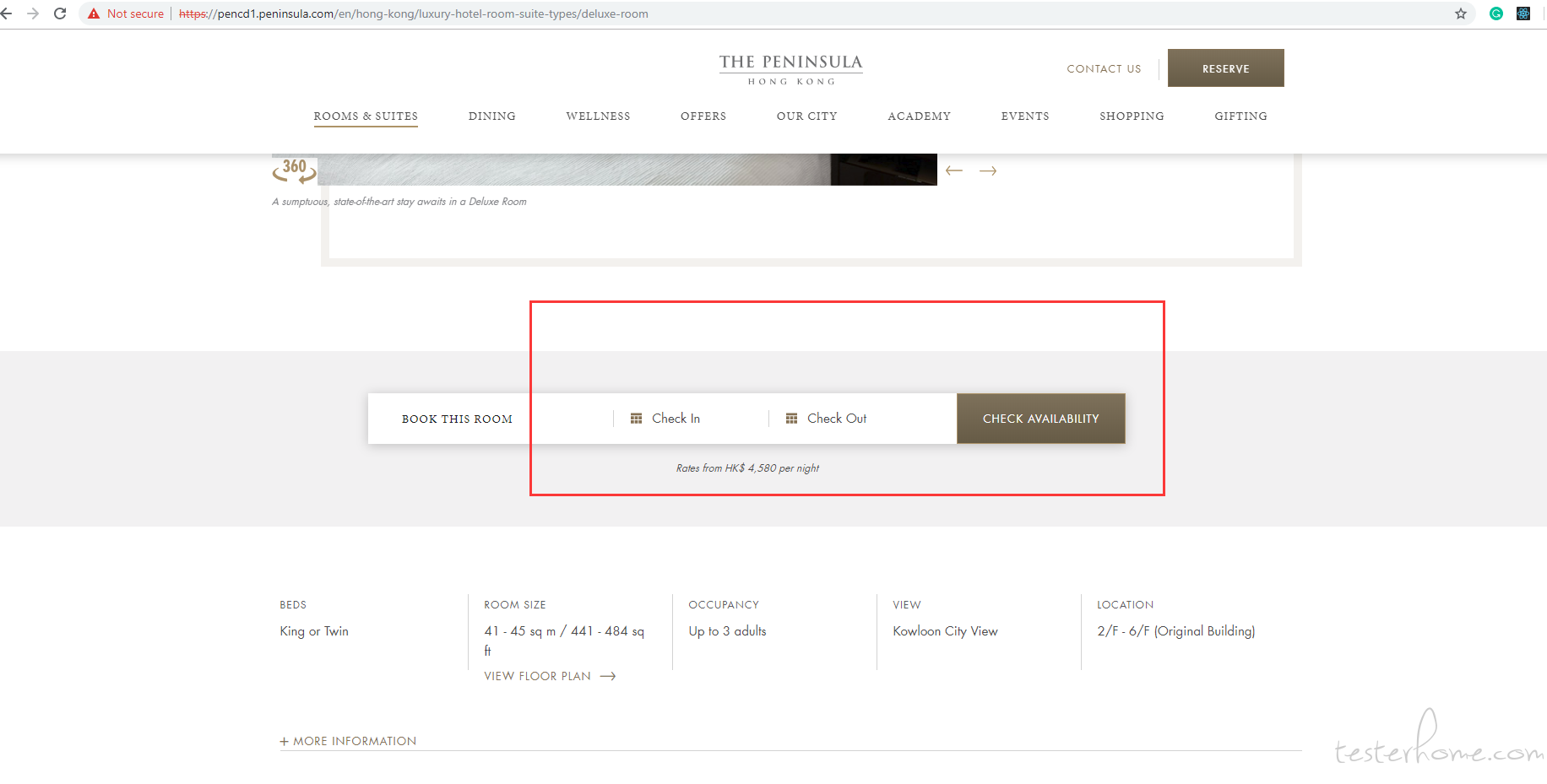Click the View Floor Plan arrow icon
Viewport: 1547px width, 784px height.
coord(608,676)
